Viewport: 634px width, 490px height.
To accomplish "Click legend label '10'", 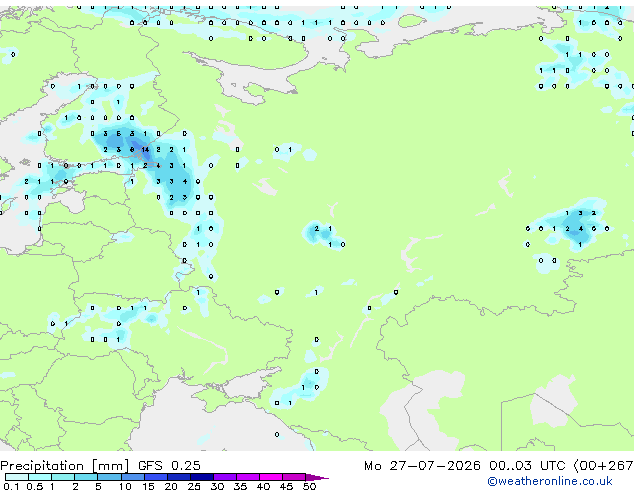I will click(x=125, y=486).
